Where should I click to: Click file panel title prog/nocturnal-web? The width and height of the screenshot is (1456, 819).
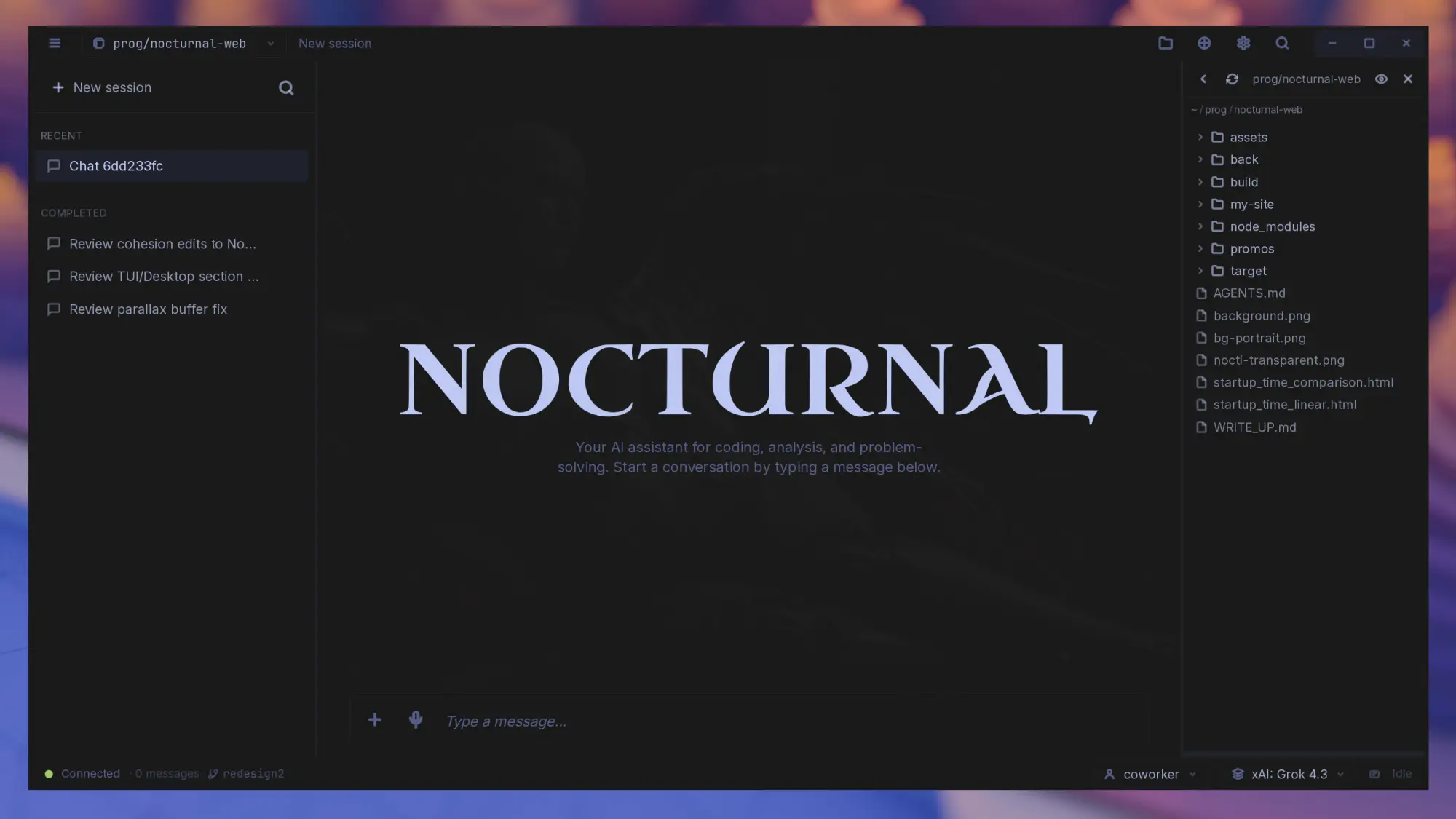[1306, 79]
